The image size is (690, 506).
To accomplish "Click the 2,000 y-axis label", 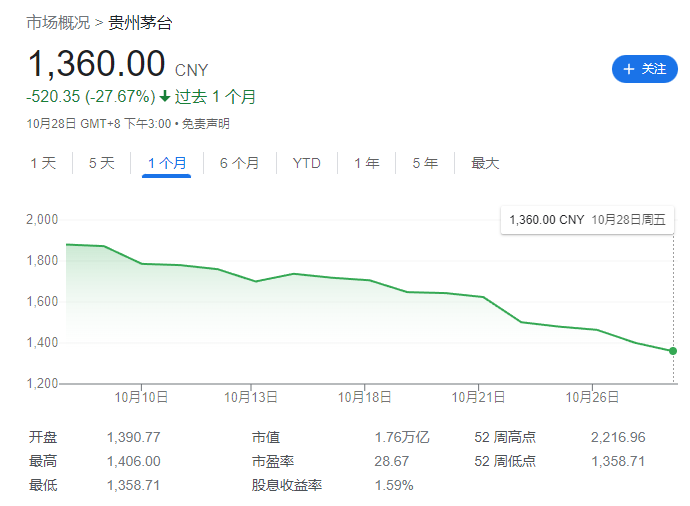I will (42, 220).
